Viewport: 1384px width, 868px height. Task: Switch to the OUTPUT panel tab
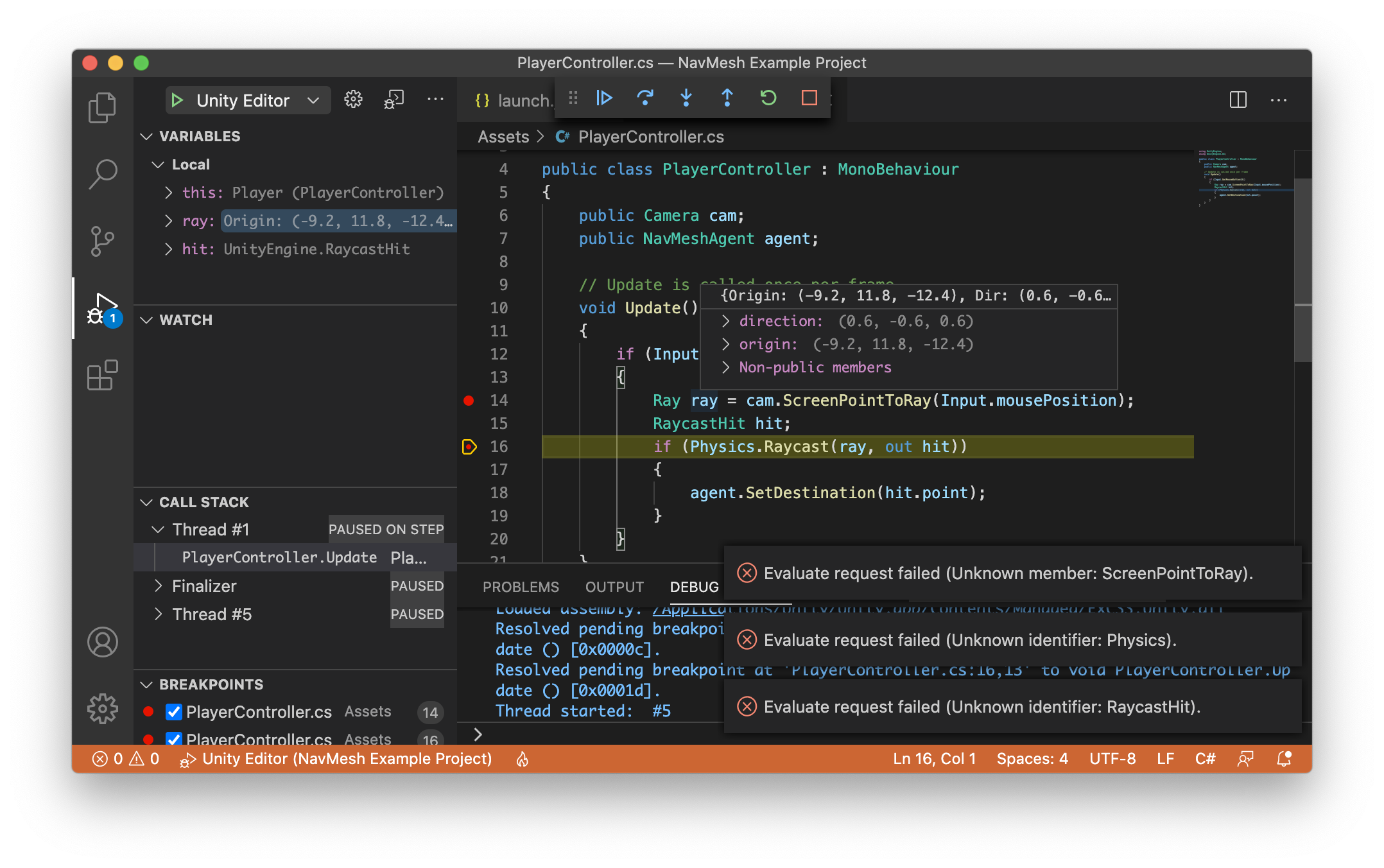coord(614,587)
